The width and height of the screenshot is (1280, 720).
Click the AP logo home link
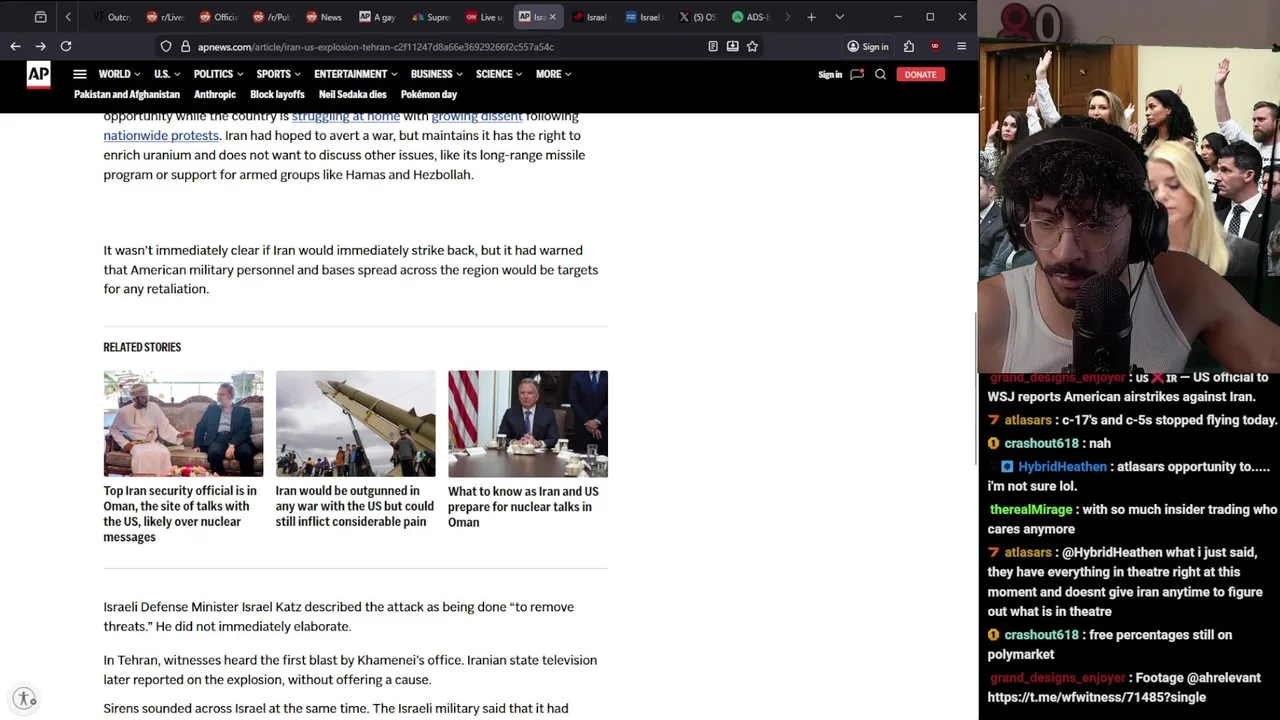tap(38, 75)
